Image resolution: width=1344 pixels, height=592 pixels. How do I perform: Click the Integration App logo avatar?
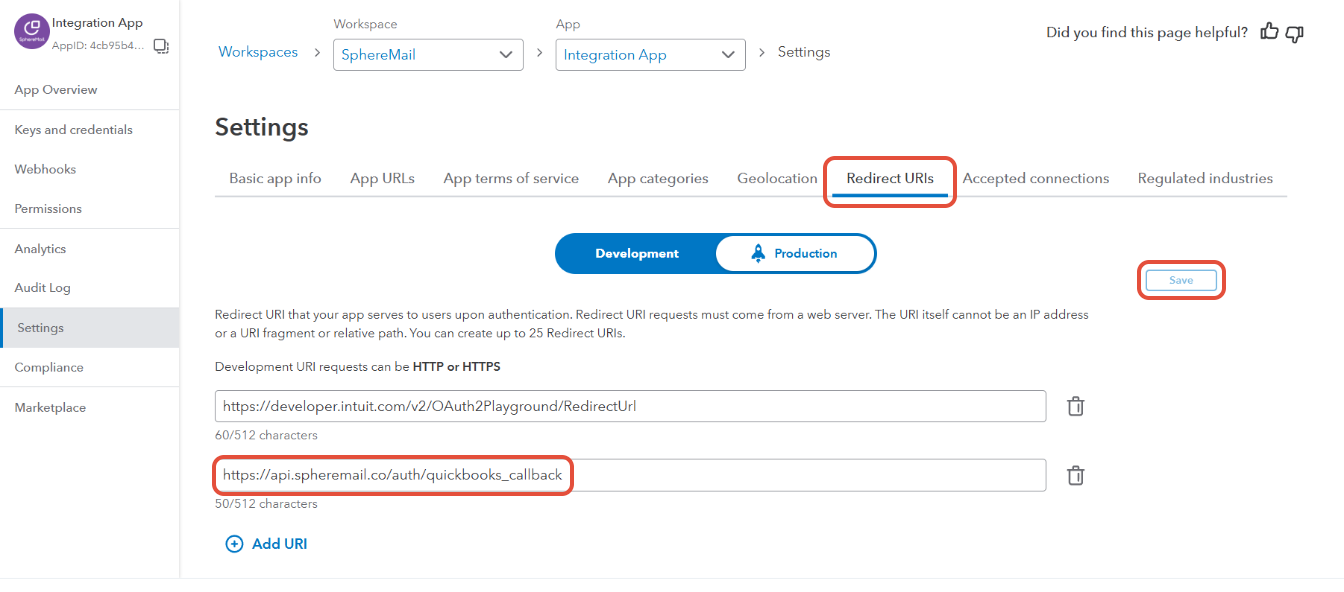click(31, 32)
